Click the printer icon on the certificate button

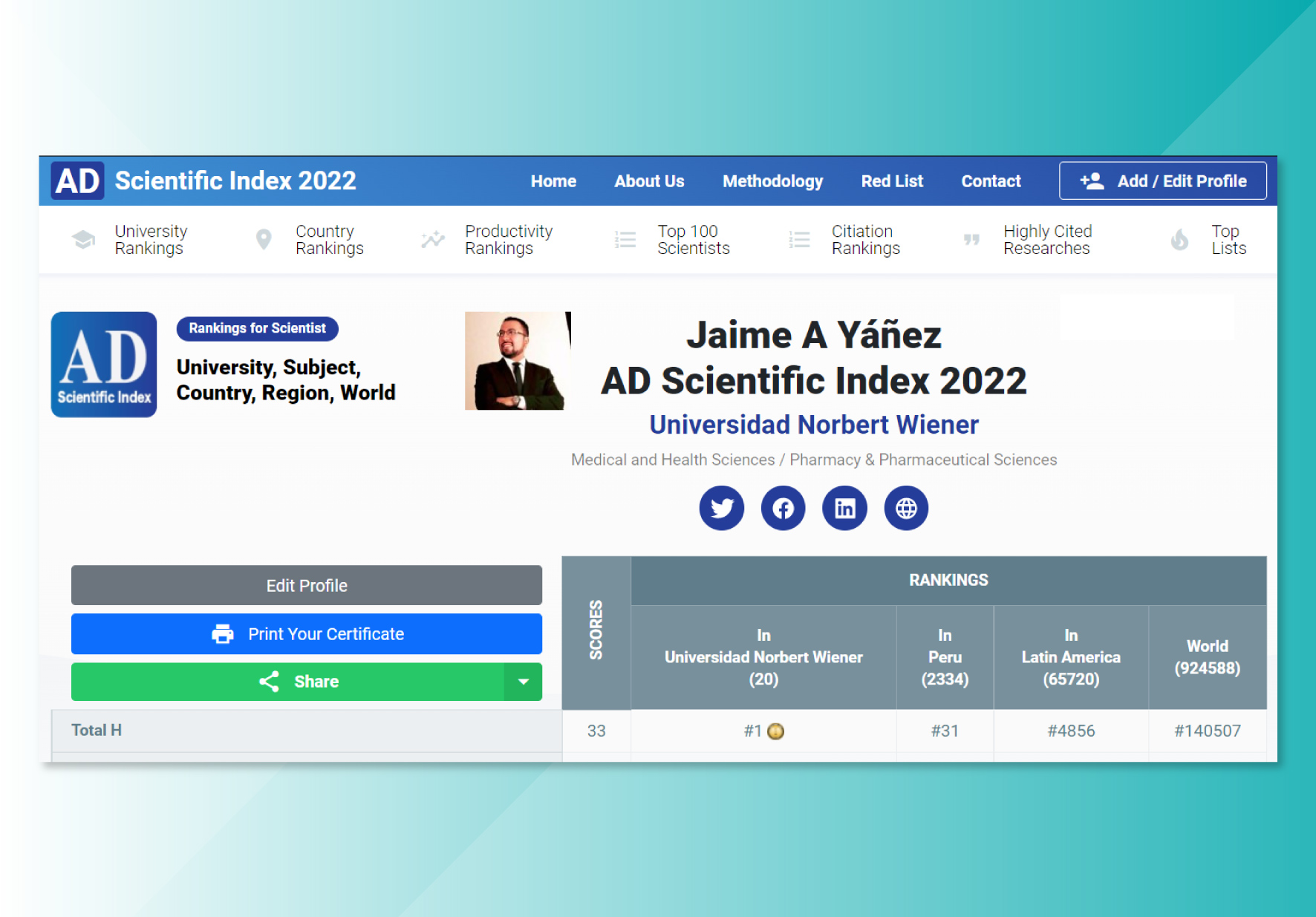223,634
